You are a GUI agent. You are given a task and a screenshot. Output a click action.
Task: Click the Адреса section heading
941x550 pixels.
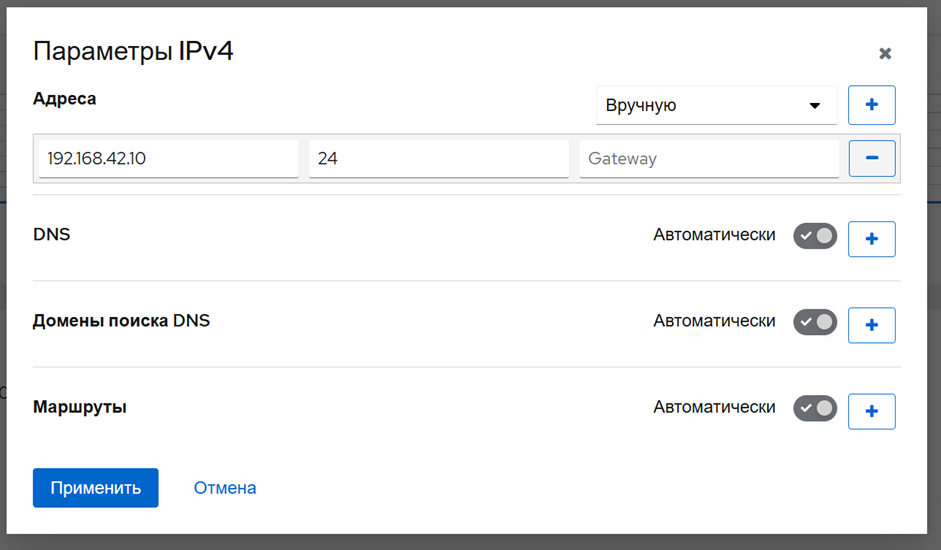pyautogui.click(x=65, y=99)
